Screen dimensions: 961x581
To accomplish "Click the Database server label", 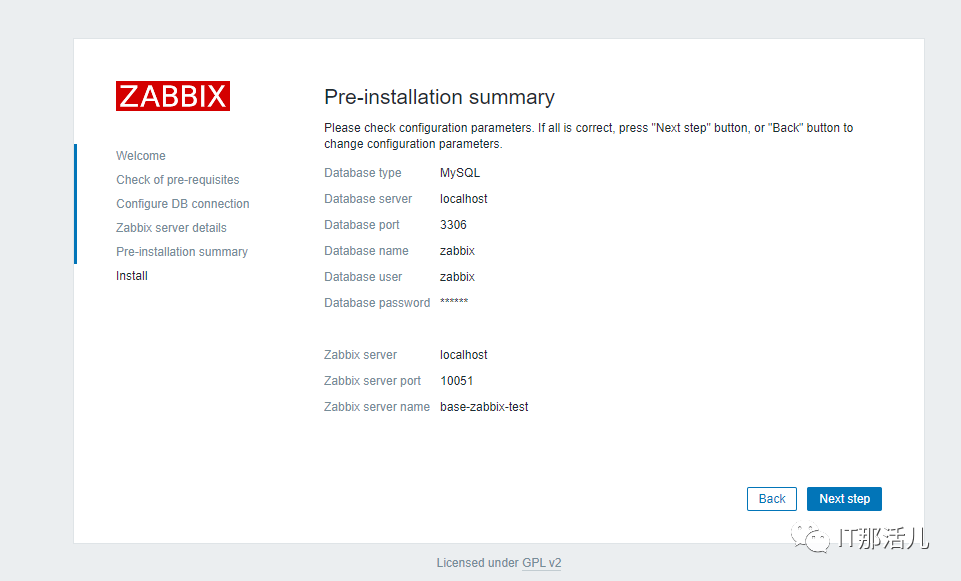I will (x=368, y=199).
